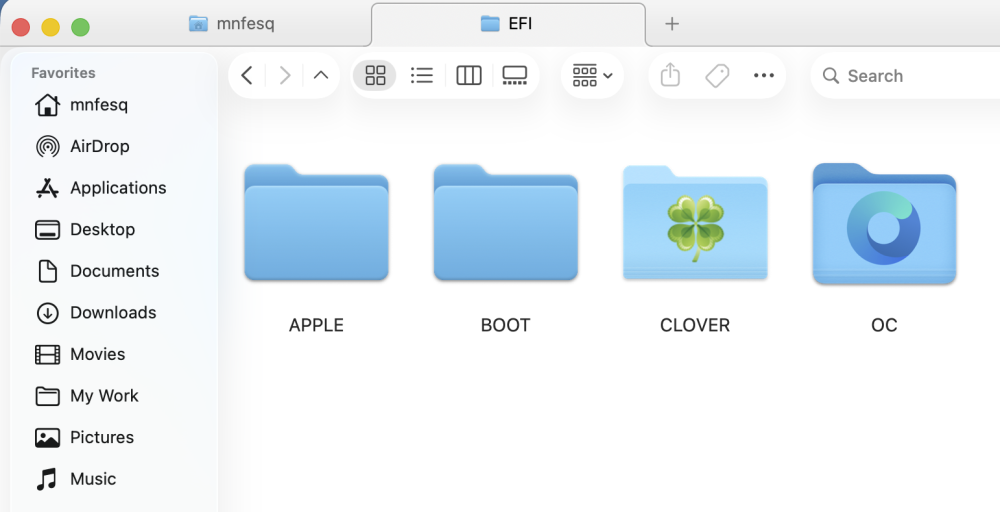Open mnfesq home in the sidebar
The width and height of the screenshot is (1000, 512).
(82, 105)
